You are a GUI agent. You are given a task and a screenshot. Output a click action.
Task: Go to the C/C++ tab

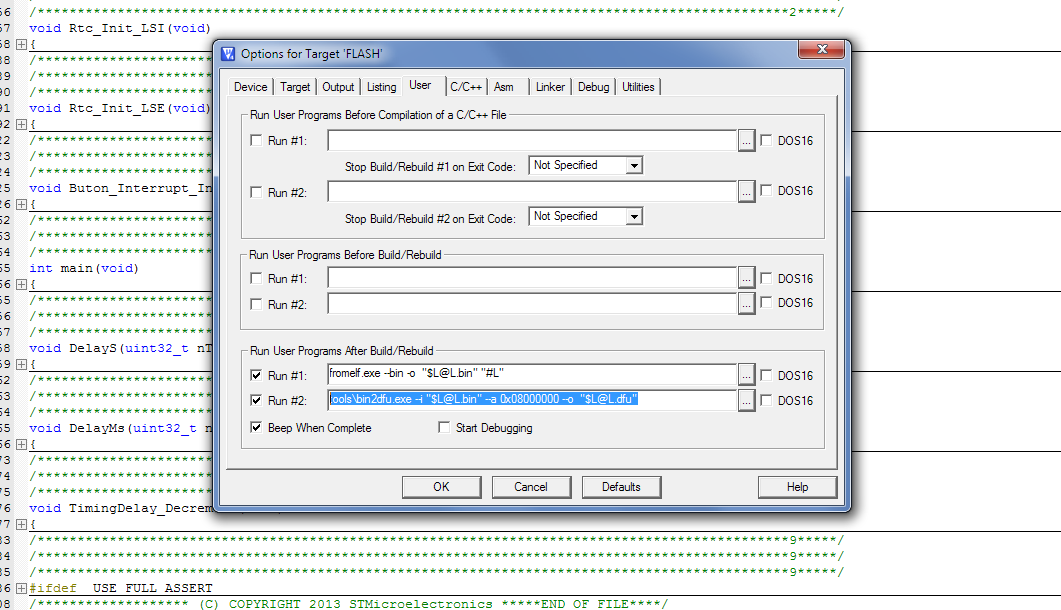tap(466, 87)
